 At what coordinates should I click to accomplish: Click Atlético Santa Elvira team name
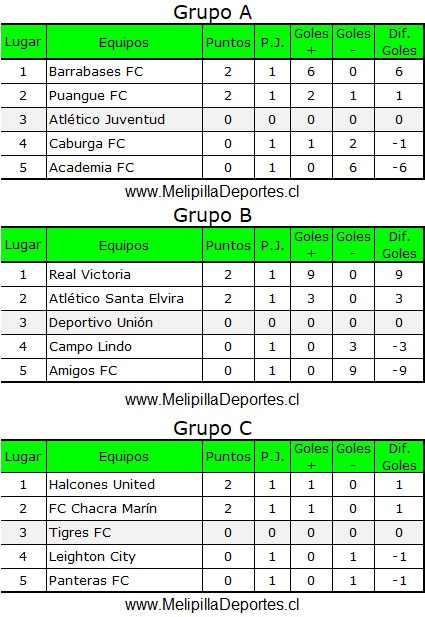click(116, 299)
